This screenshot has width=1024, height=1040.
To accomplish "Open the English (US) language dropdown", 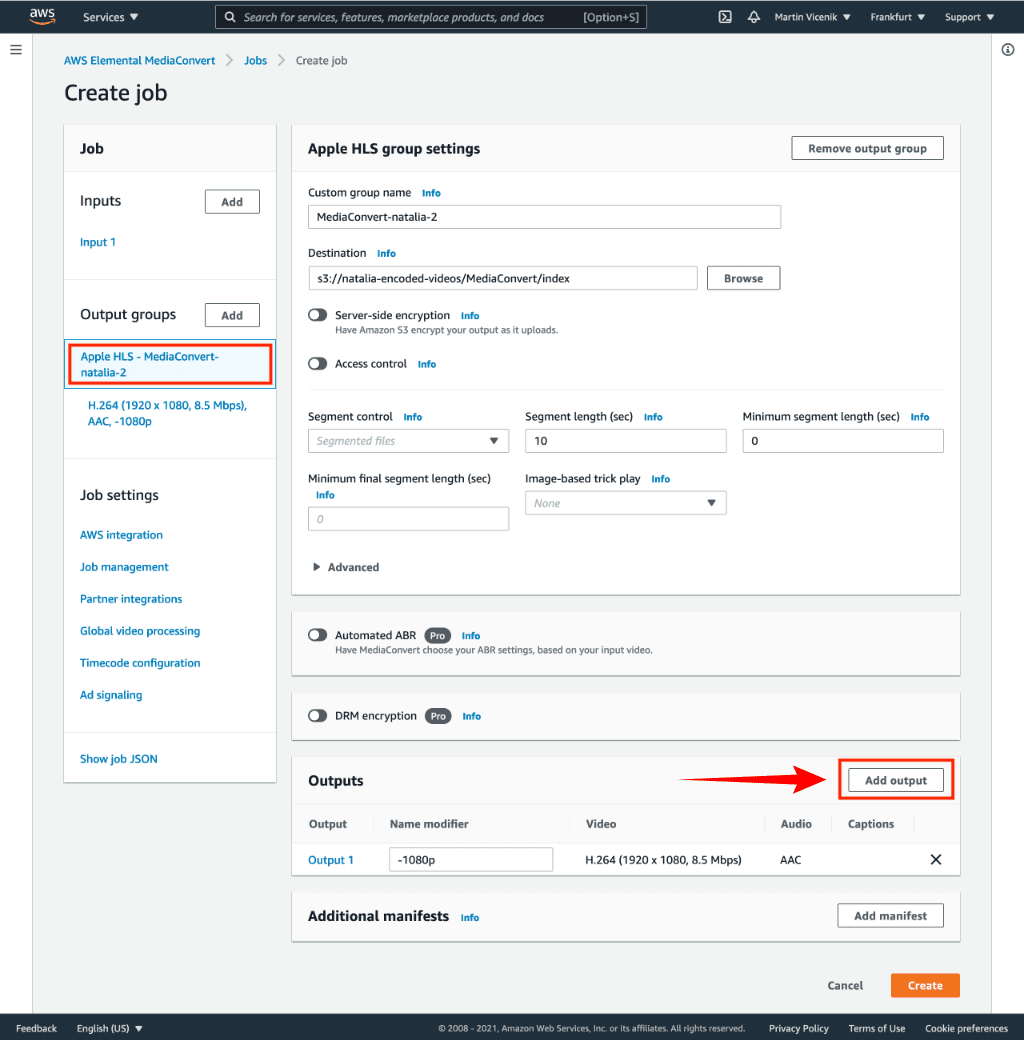I will click(109, 1028).
